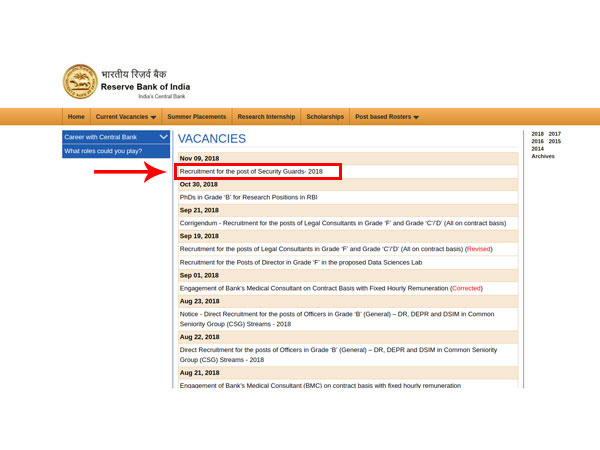Screen dimensions: 600x450
Task: Click the 'Aug 23, 2018' date heading
Action: coord(199,301)
